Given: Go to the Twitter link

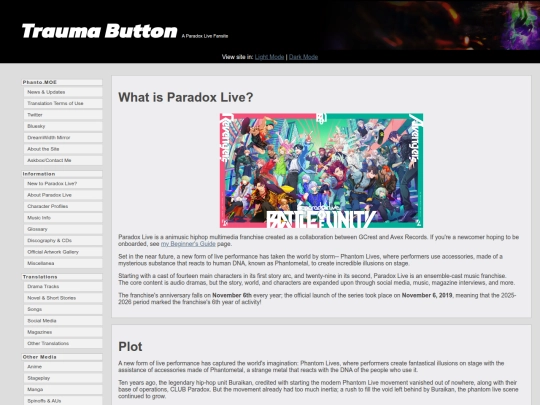Looking at the screenshot, I should (x=63, y=115).
